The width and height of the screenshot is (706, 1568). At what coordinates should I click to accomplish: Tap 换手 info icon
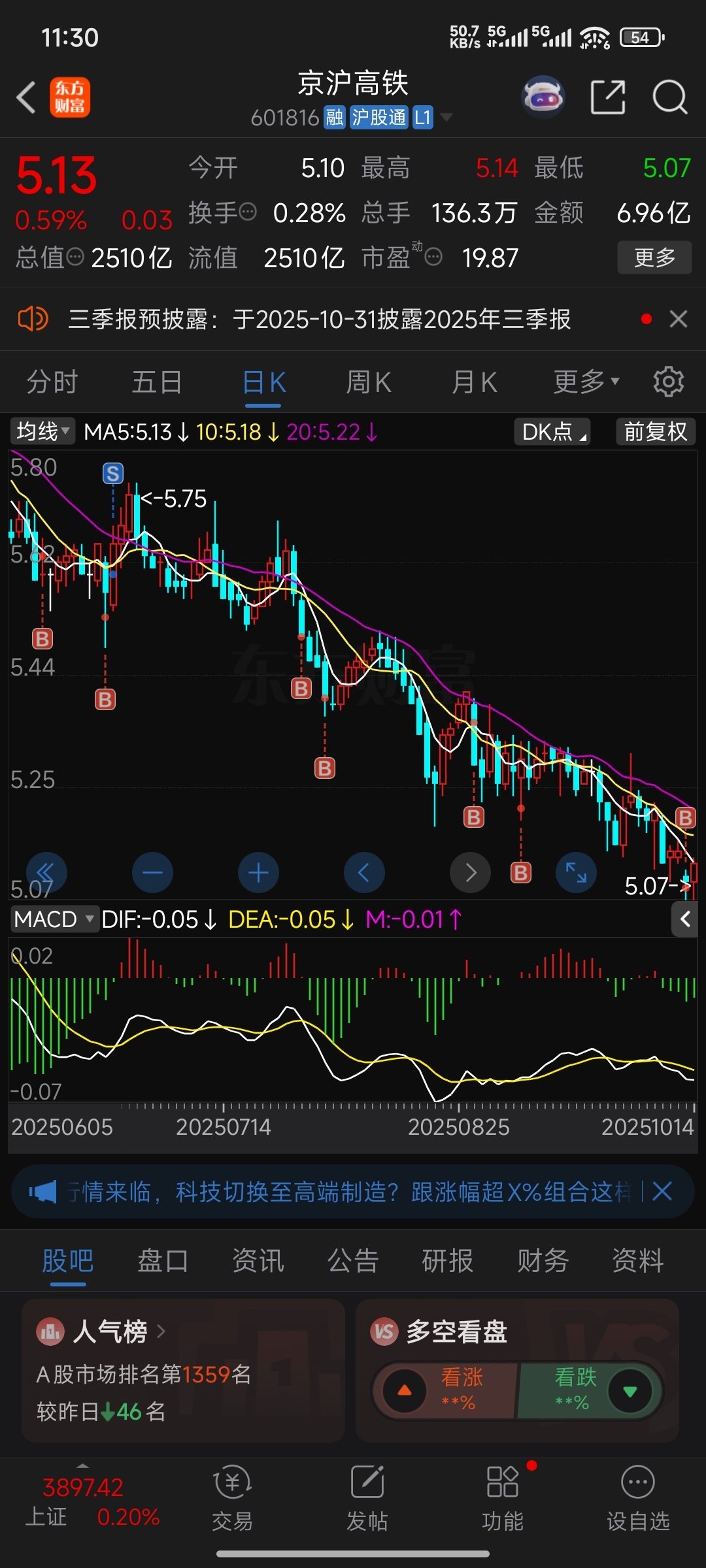pos(248,212)
